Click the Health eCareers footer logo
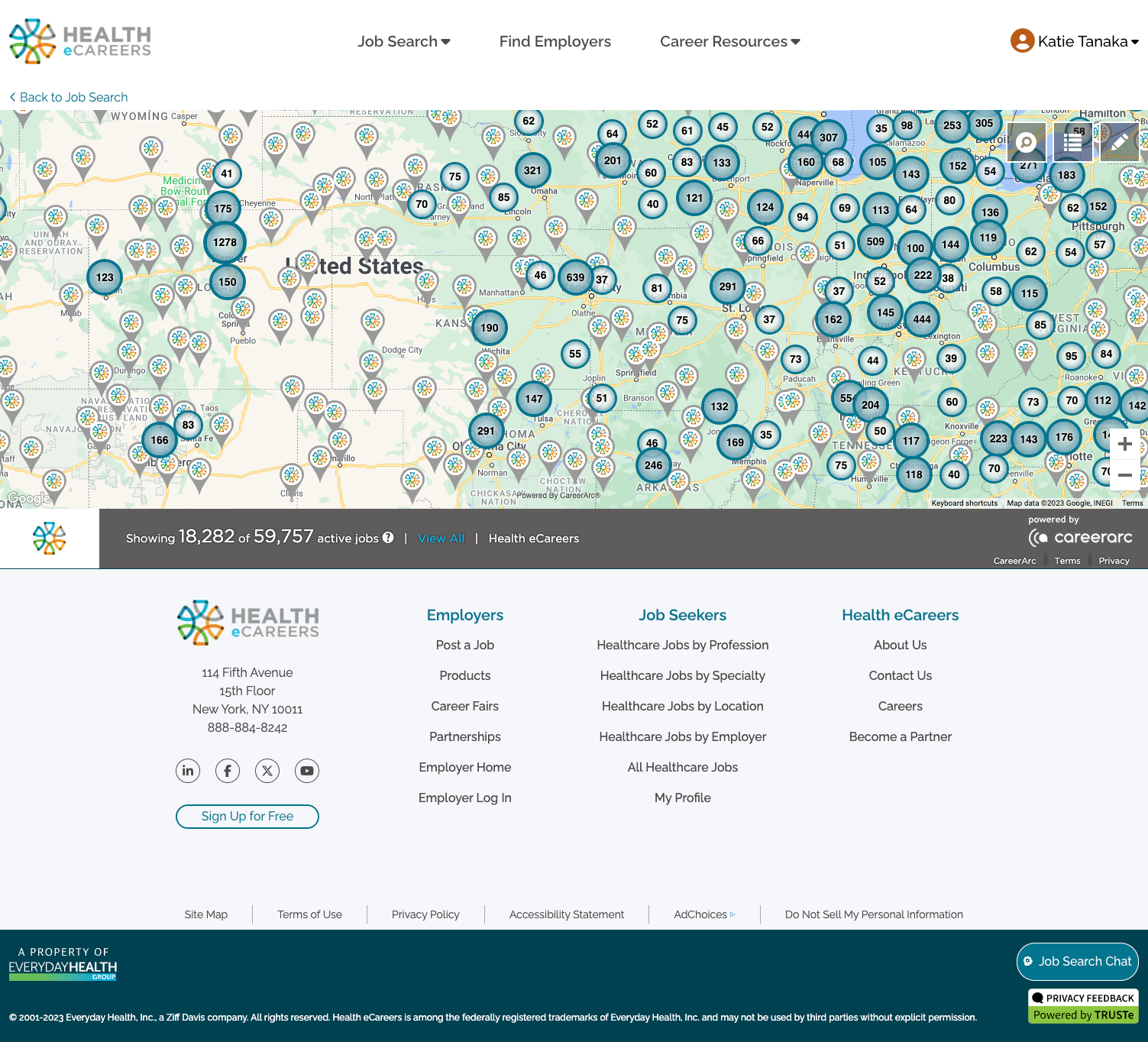 [x=247, y=623]
